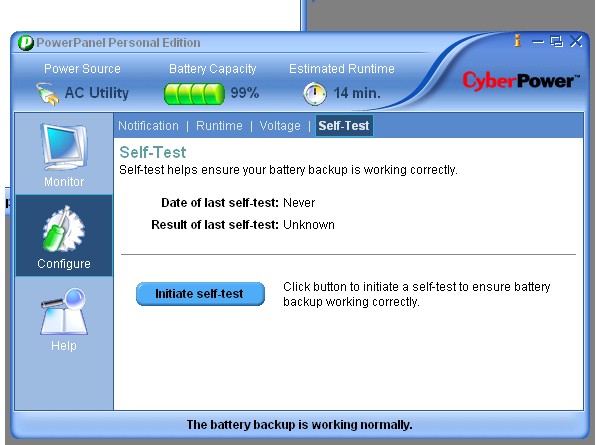This screenshot has height=445, width=600.
Task: Click the 'Date of last self-test:' label
Action: (220, 203)
